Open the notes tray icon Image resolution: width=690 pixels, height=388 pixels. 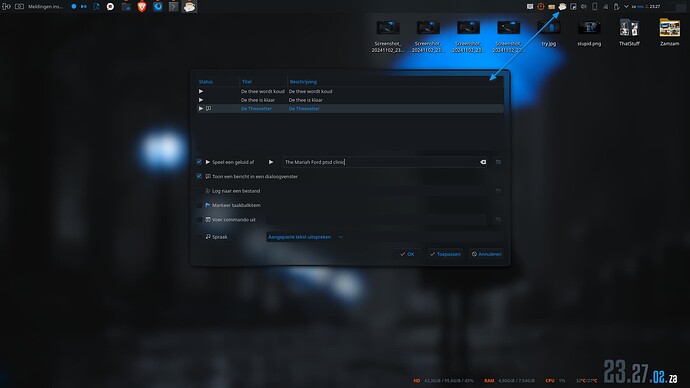tap(573, 7)
